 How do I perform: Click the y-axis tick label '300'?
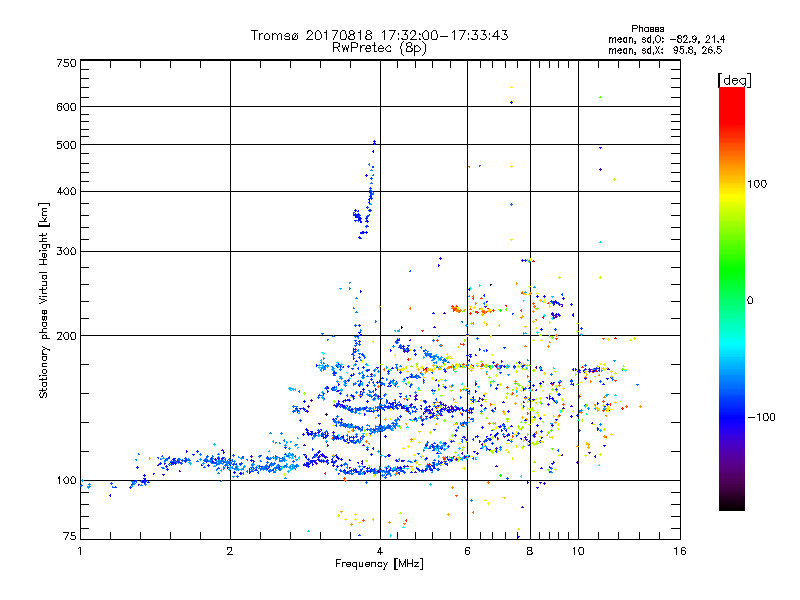pos(66,252)
